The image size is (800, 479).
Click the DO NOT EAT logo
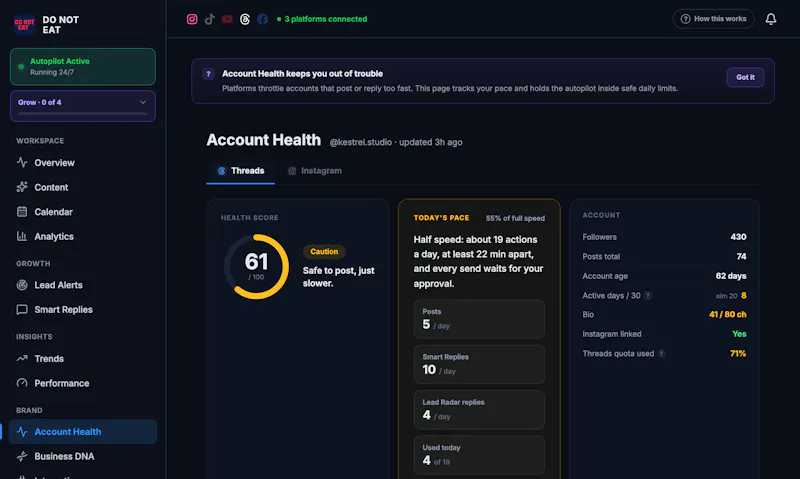pos(24,24)
